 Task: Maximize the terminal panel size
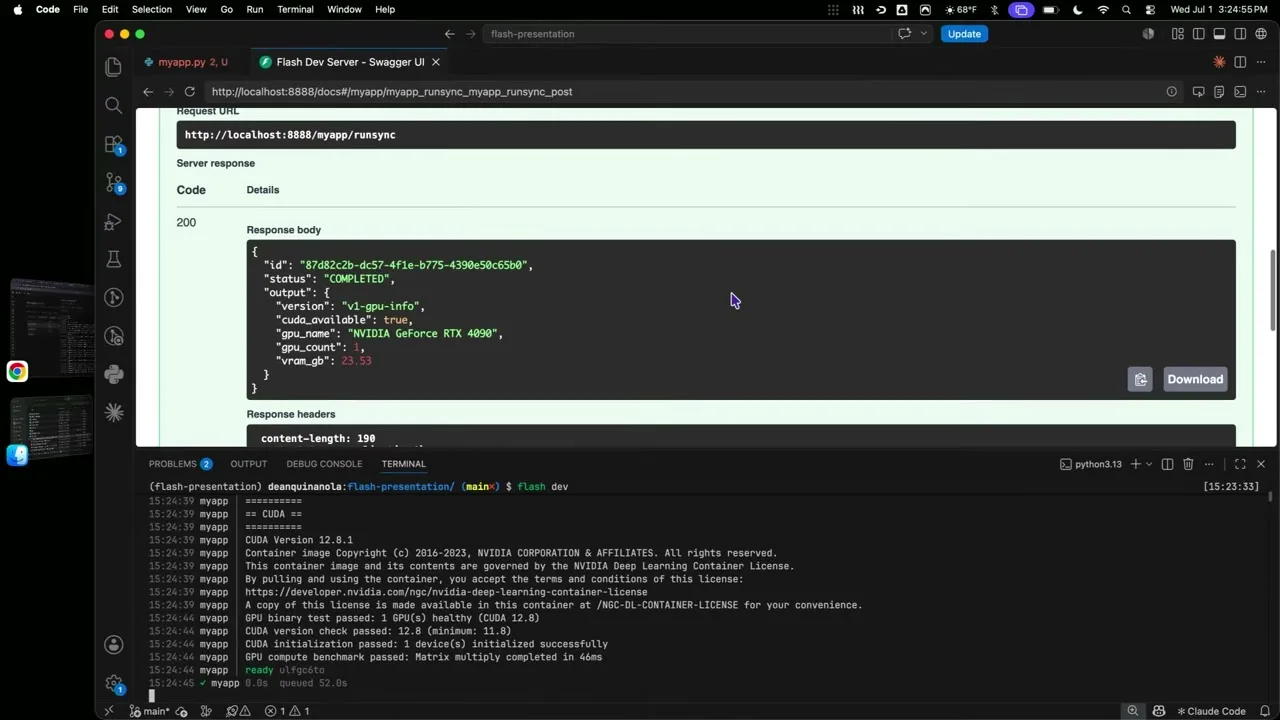(1240, 464)
